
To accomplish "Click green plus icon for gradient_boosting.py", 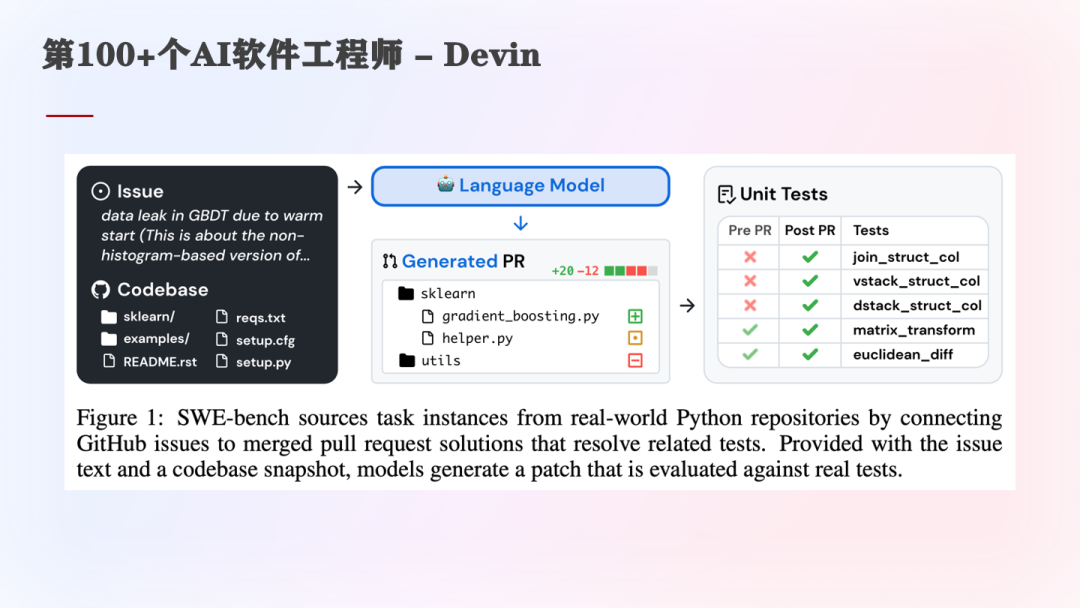I will [x=635, y=316].
